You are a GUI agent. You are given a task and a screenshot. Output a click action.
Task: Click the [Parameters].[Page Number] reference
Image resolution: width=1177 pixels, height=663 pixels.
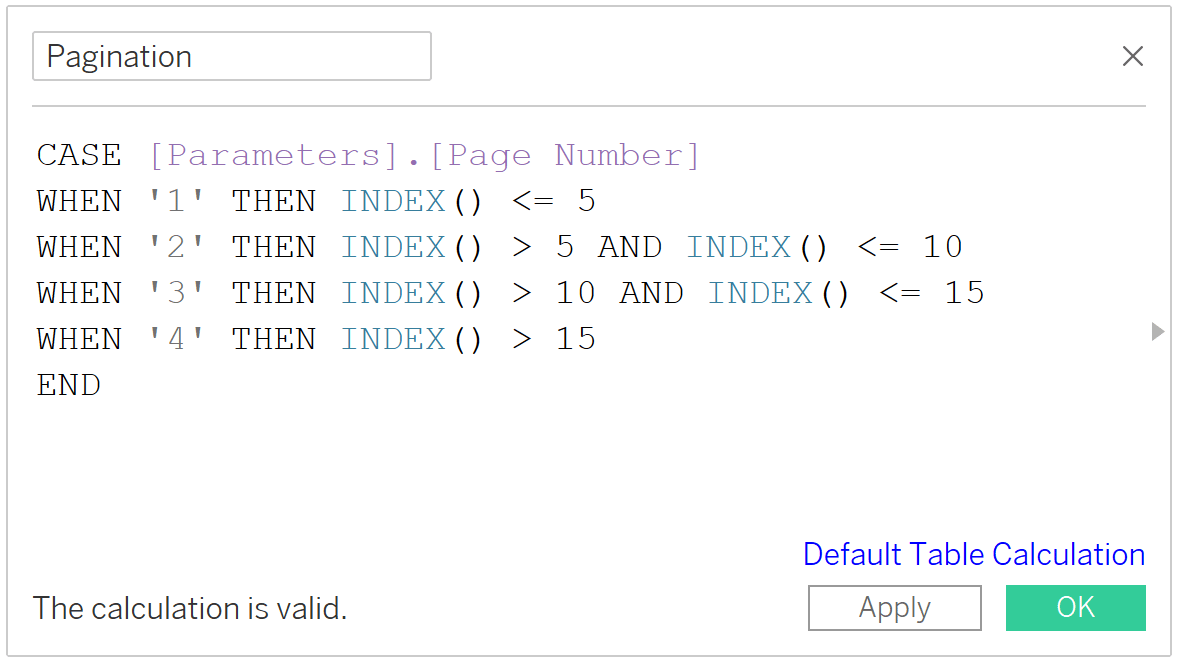point(424,155)
